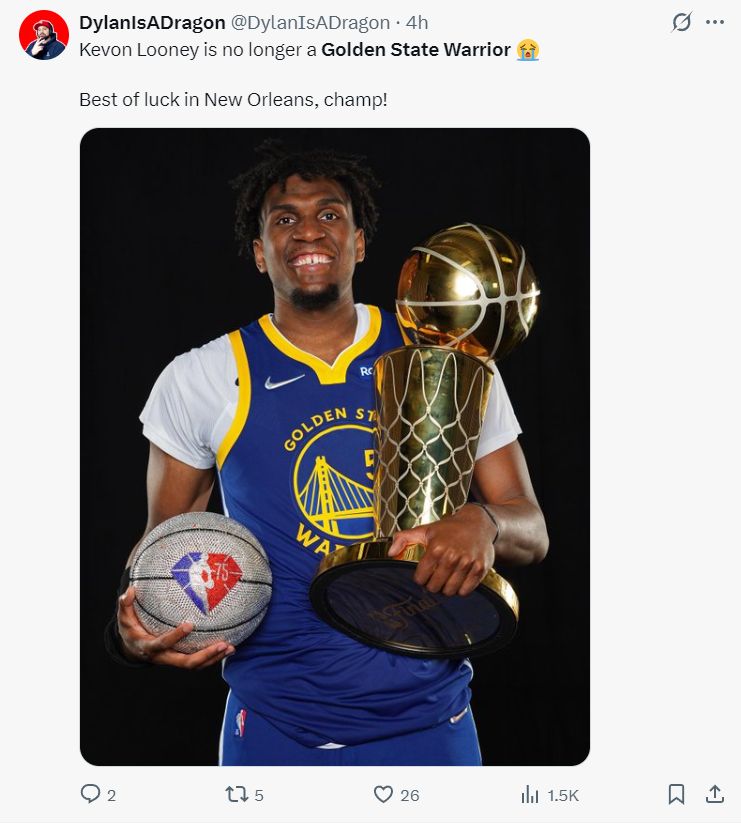This screenshot has width=741, height=825.
Task: Click the 'Best of luck in New Orleans' text
Action: click(x=233, y=101)
